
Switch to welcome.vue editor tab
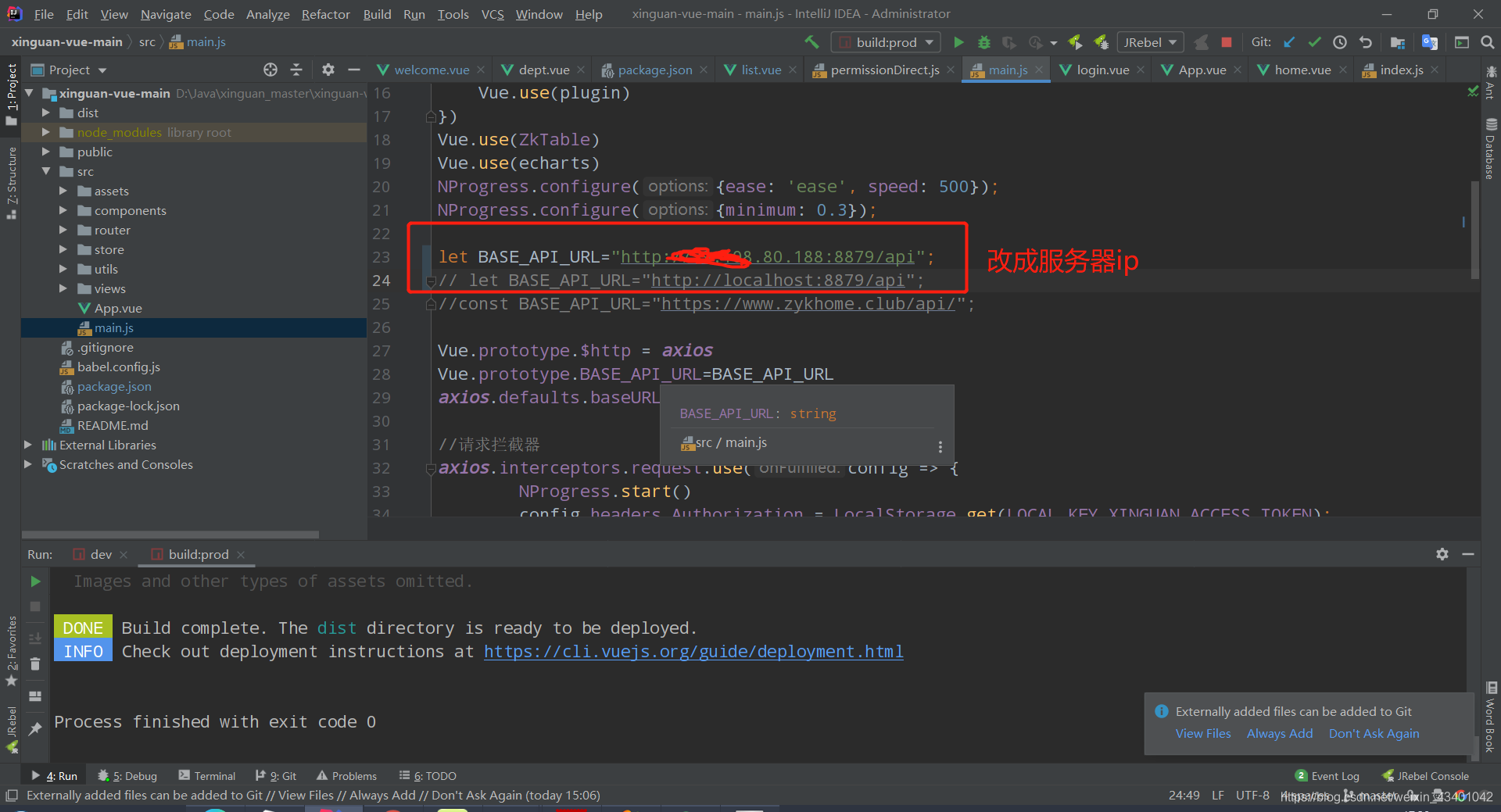pyautogui.click(x=432, y=70)
